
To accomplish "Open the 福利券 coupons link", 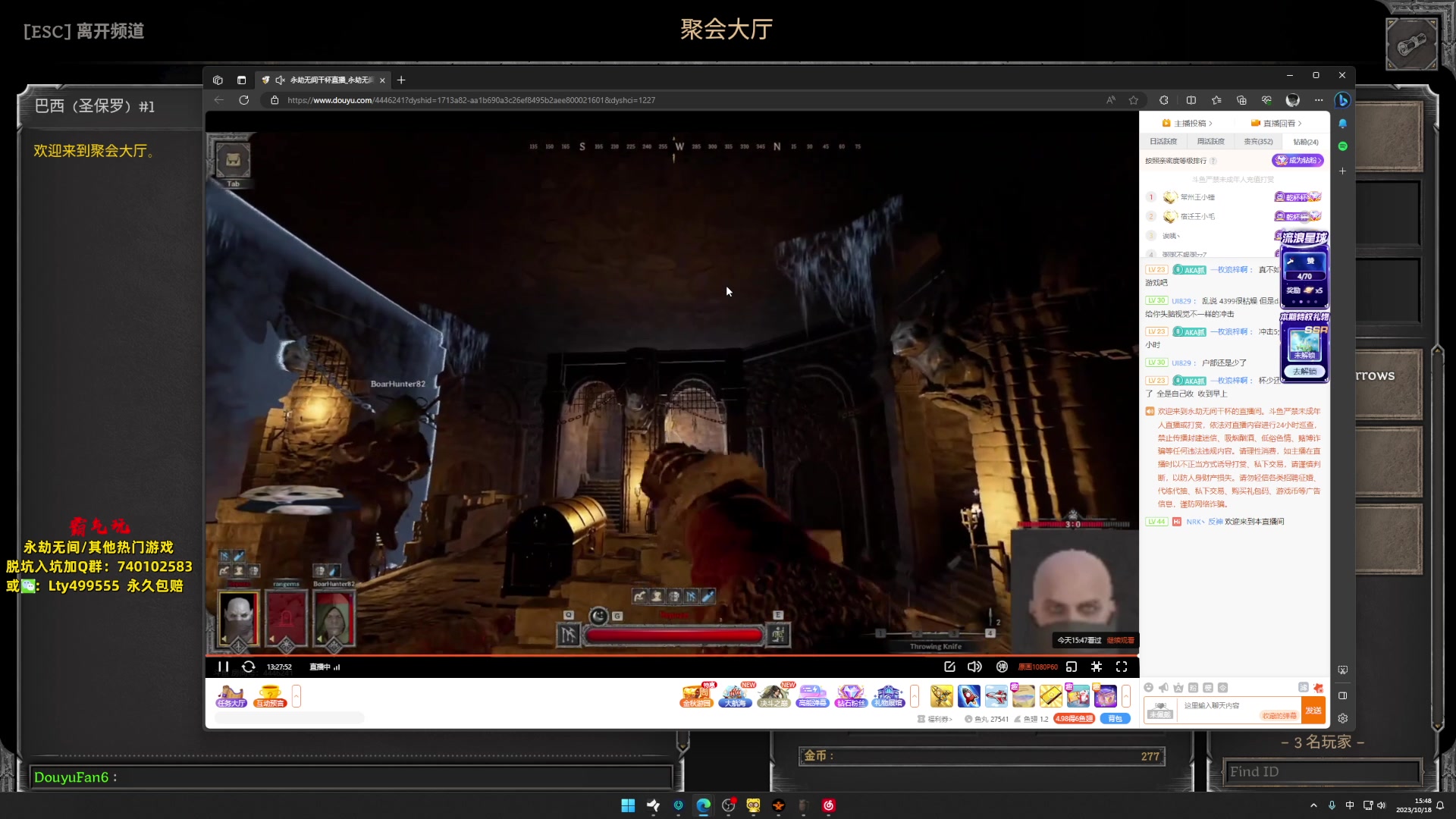I will (x=935, y=719).
